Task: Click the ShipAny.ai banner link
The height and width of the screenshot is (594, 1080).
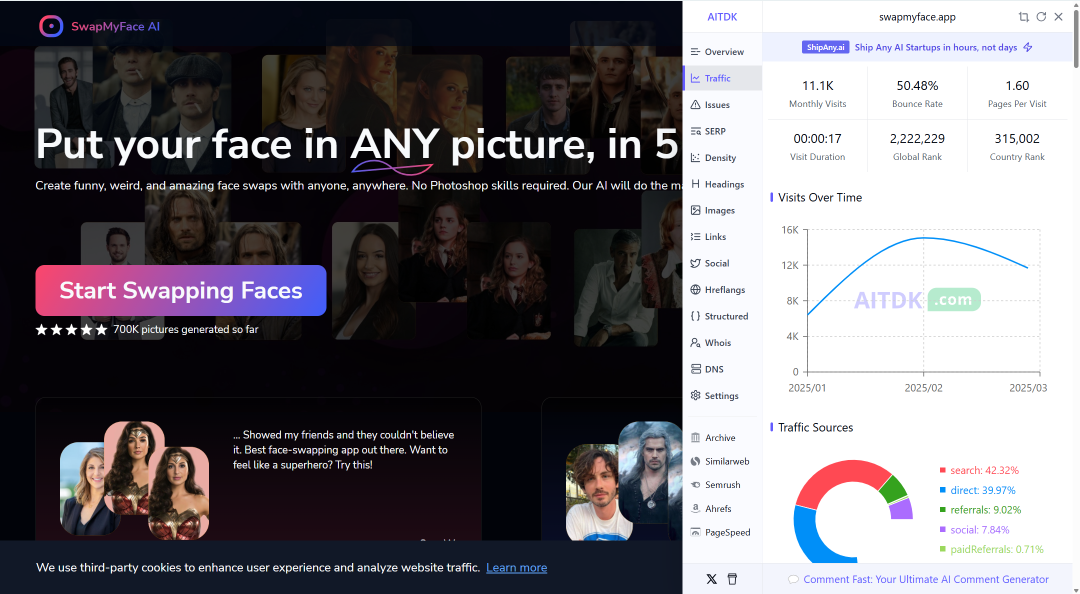Action: point(917,48)
